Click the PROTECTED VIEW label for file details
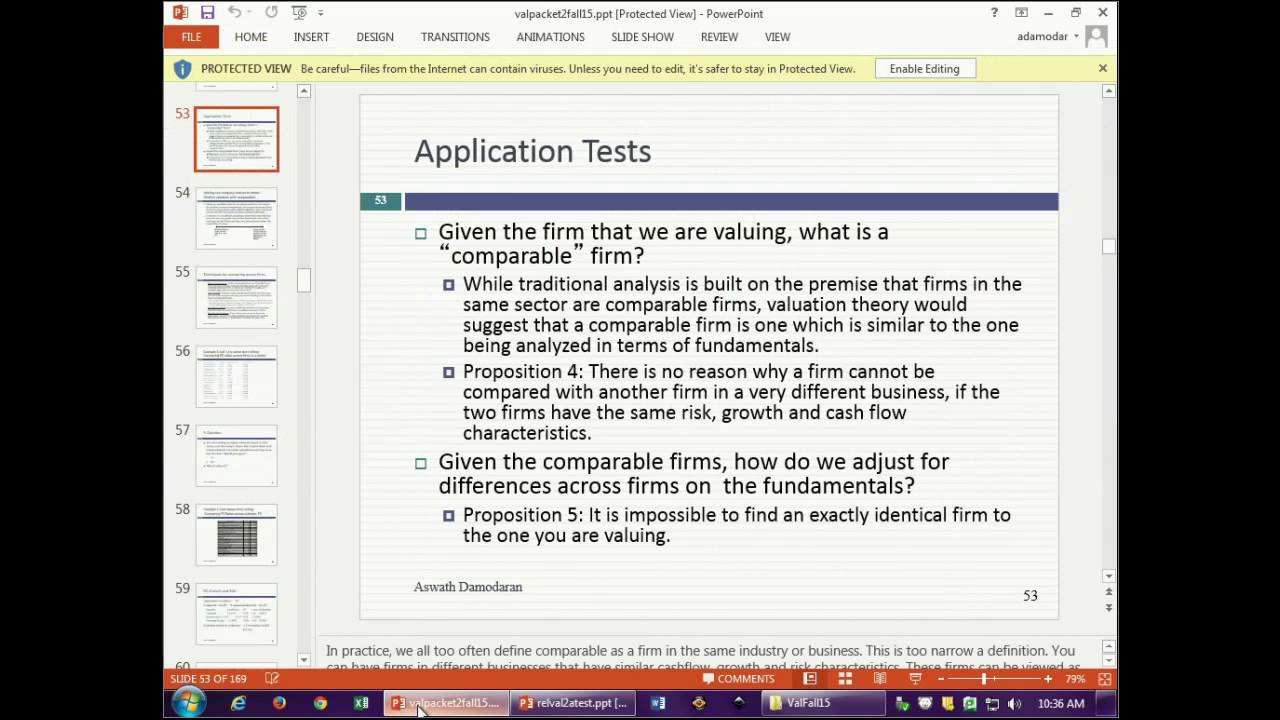Viewport: 1280px width, 720px height. [246, 69]
